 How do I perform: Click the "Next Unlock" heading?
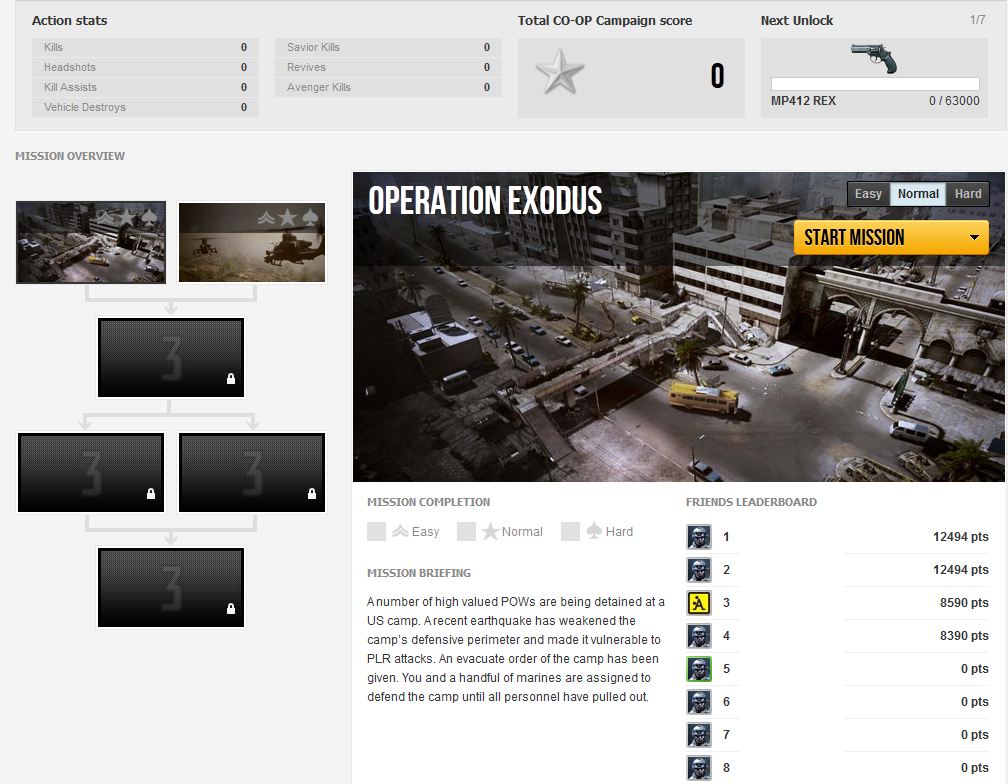796,21
